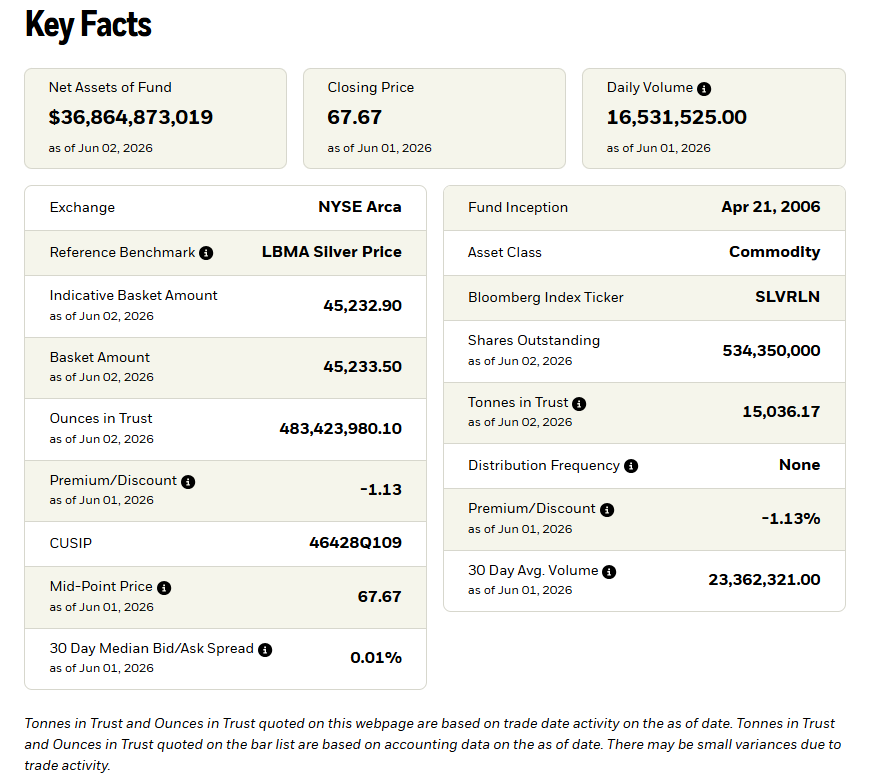Click the Ounces in Trust label
885x779 pixels.
pyautogui.click(x=101, y=418)
